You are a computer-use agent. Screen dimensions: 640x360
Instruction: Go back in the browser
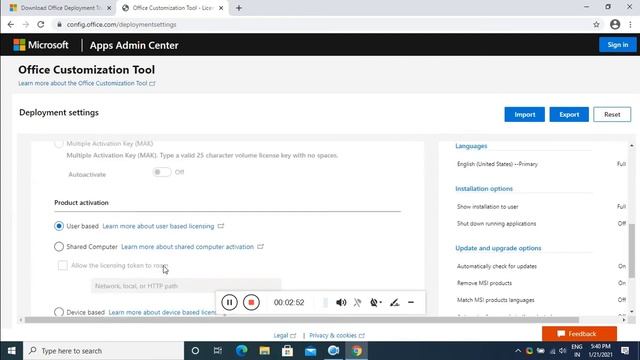click(11, 24)
